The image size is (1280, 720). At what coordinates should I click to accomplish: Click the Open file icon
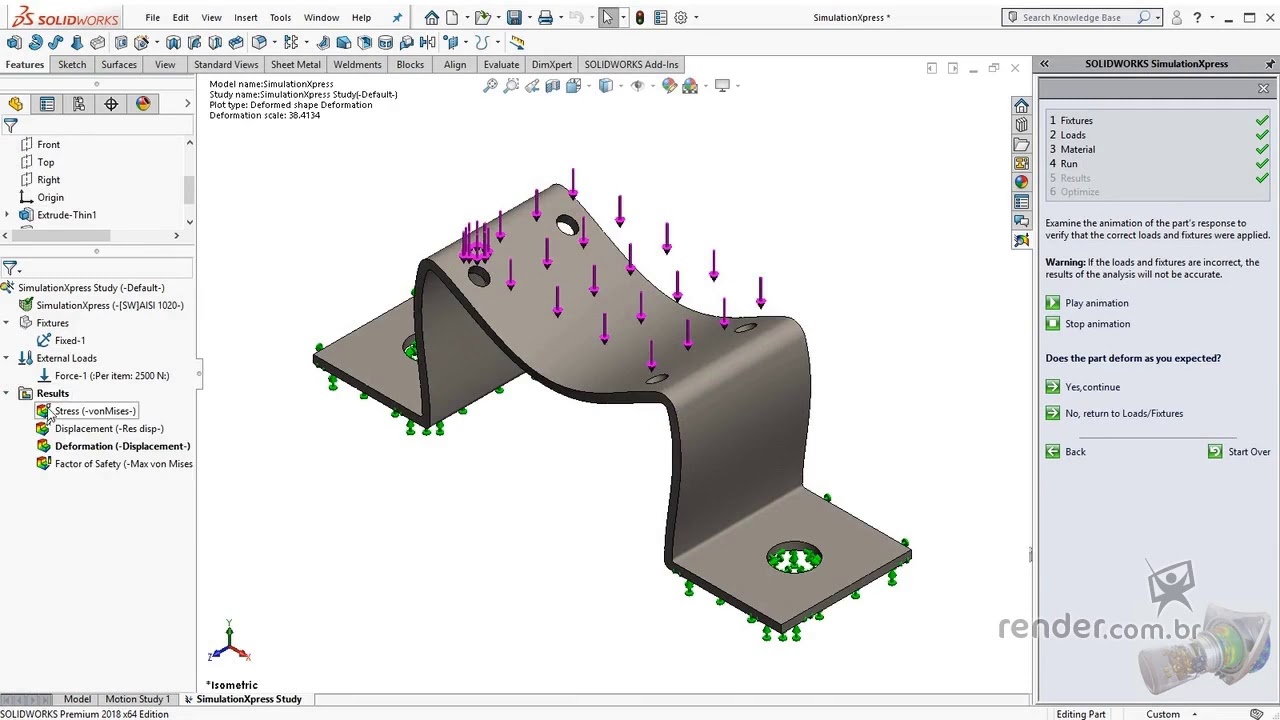click(483, 17)
